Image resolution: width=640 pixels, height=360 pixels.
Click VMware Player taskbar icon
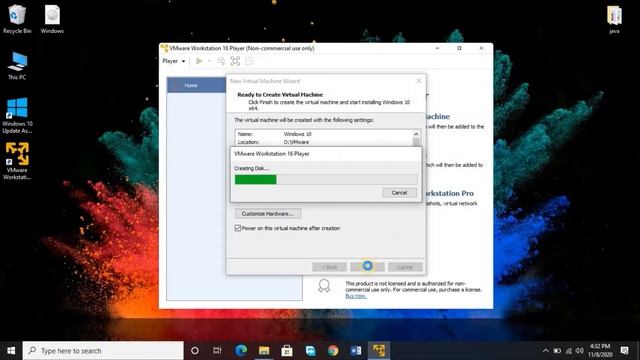tap(379, 351)
